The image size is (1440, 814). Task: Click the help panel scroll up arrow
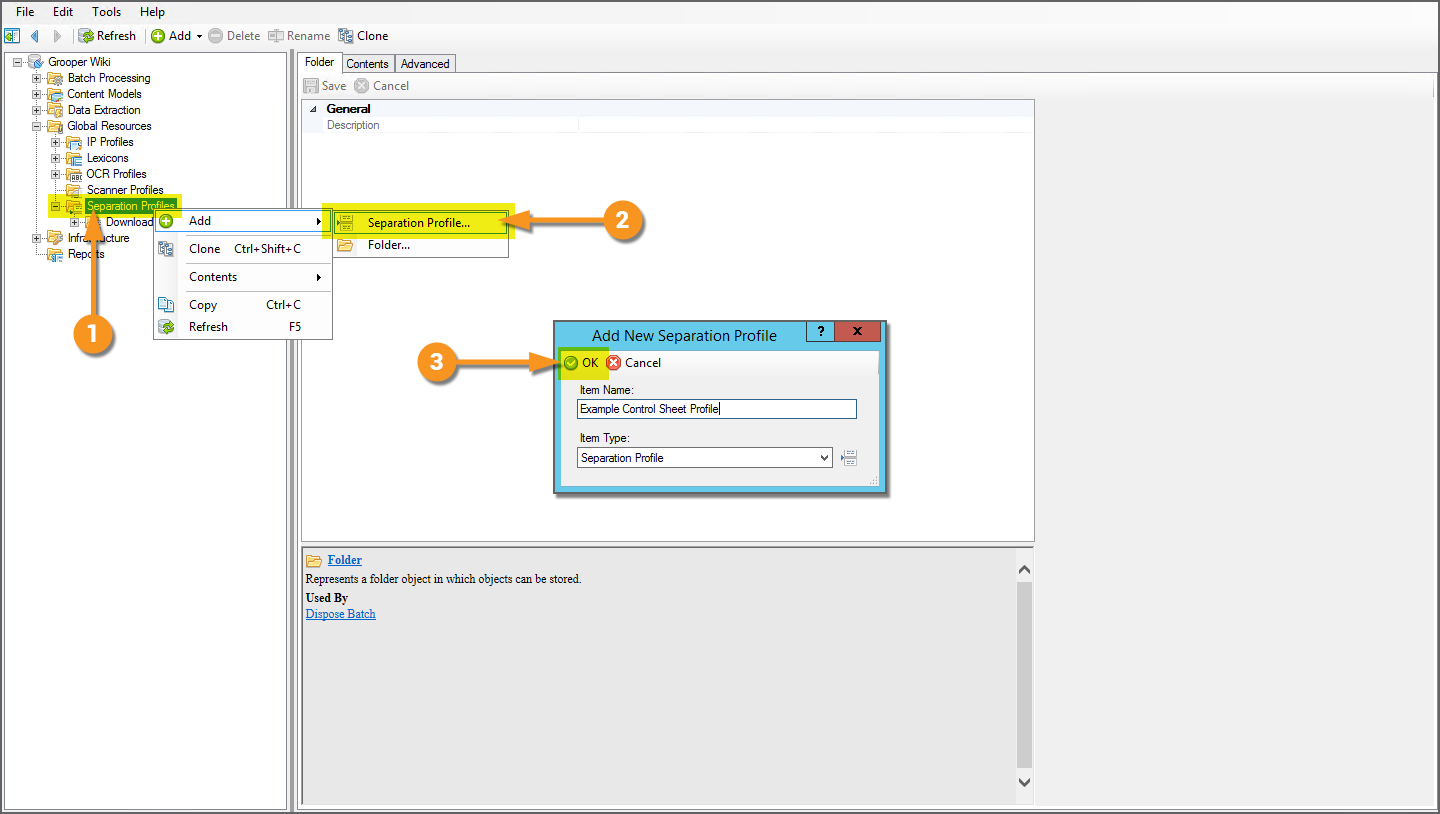[1024, 570]
